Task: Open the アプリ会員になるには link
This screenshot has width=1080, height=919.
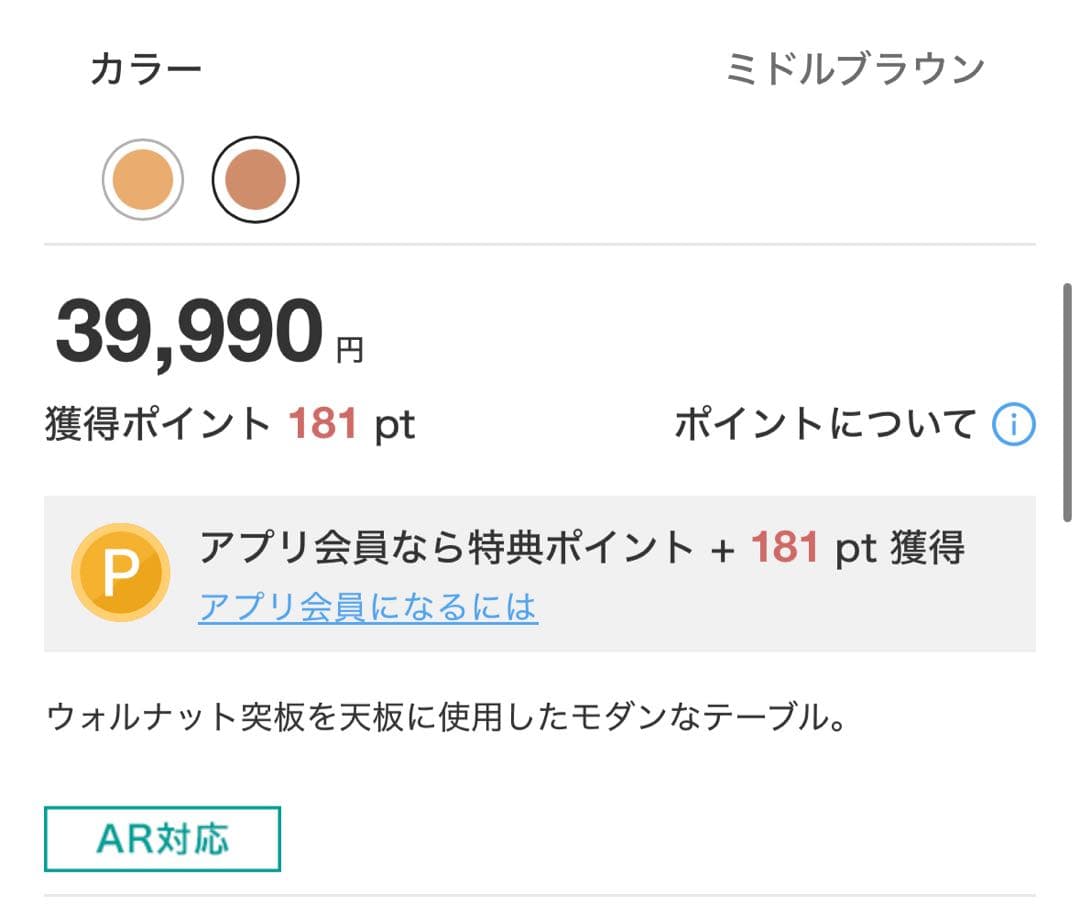Action: click(x=370, y=606)
